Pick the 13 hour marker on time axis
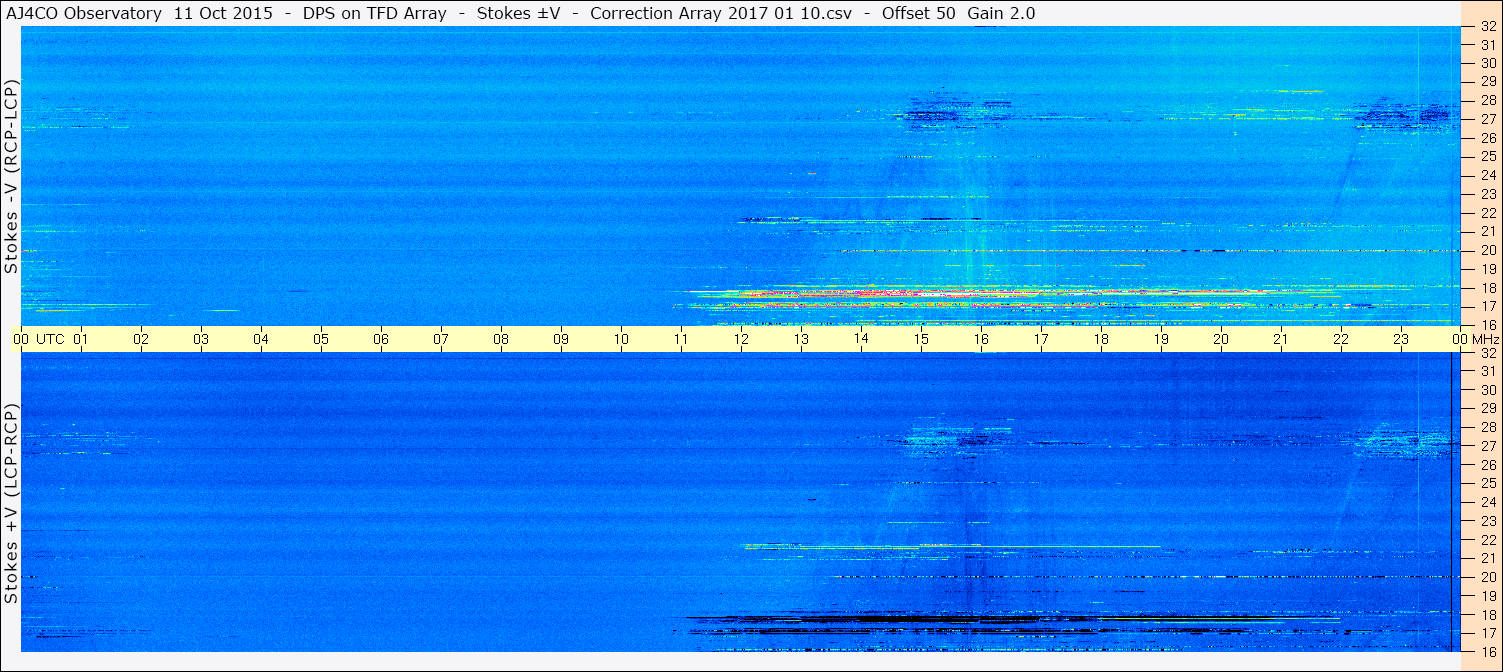Screen dimensions: 1503x672 point(801,339)
